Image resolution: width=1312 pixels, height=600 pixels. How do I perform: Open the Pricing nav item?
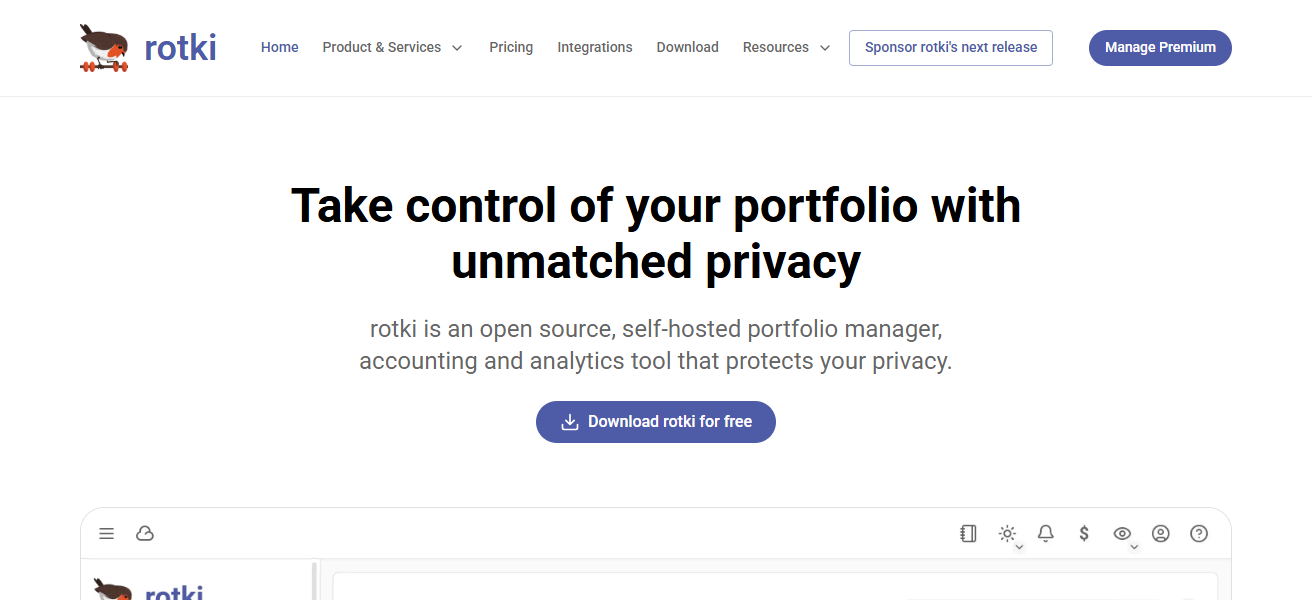pos(511,47)
